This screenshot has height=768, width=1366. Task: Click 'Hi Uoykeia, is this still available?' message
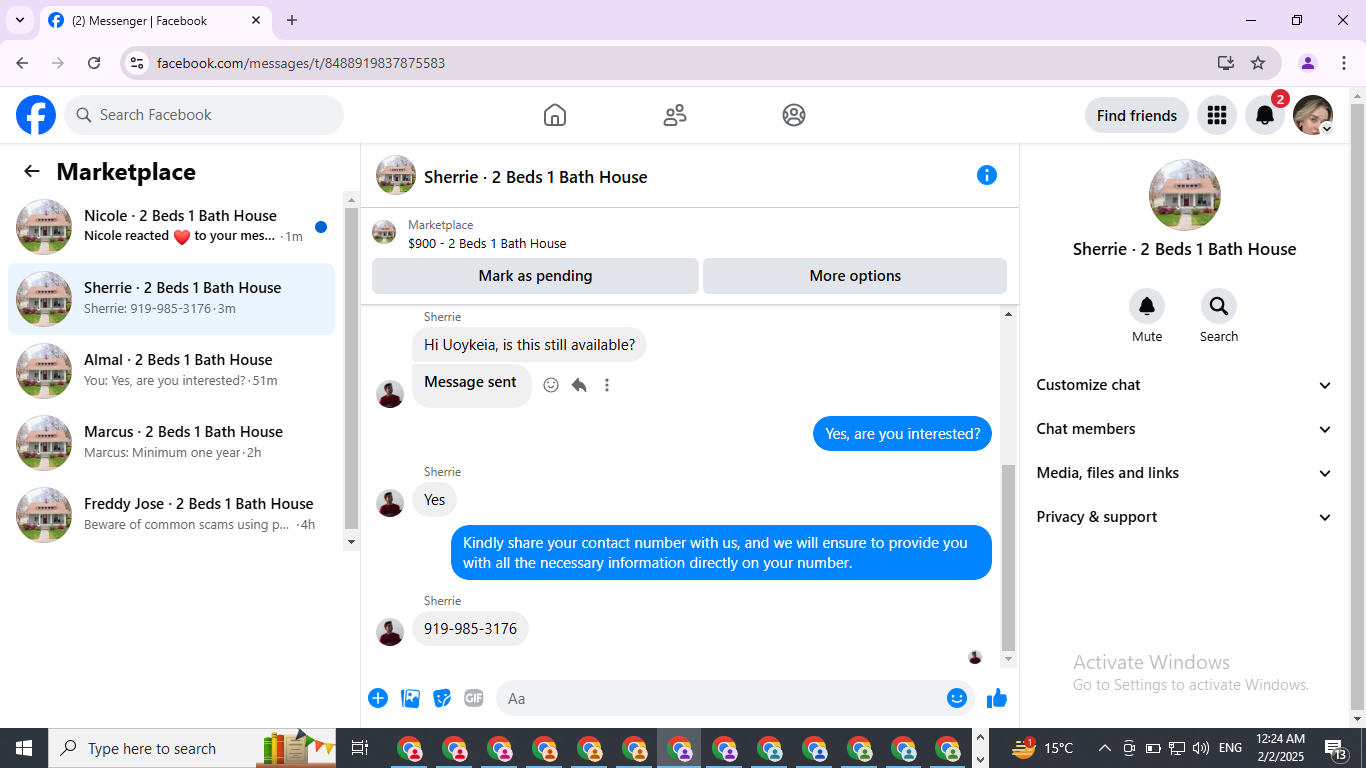pyautogui.click(x=529, y=345)
